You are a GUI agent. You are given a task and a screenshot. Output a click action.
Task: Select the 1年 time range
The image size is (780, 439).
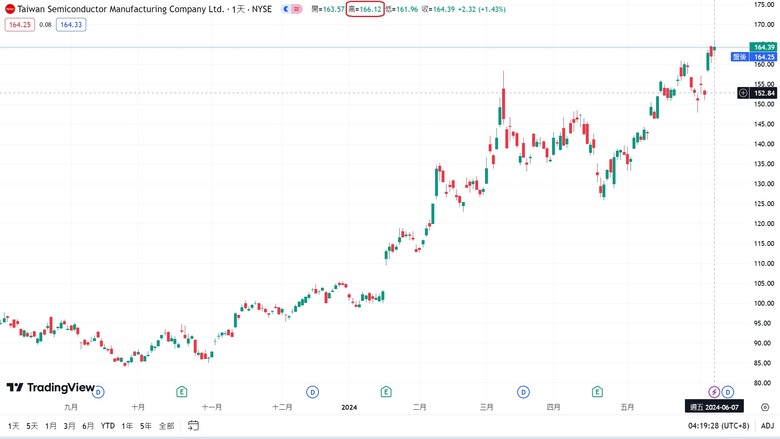click(x=127, y=426)
